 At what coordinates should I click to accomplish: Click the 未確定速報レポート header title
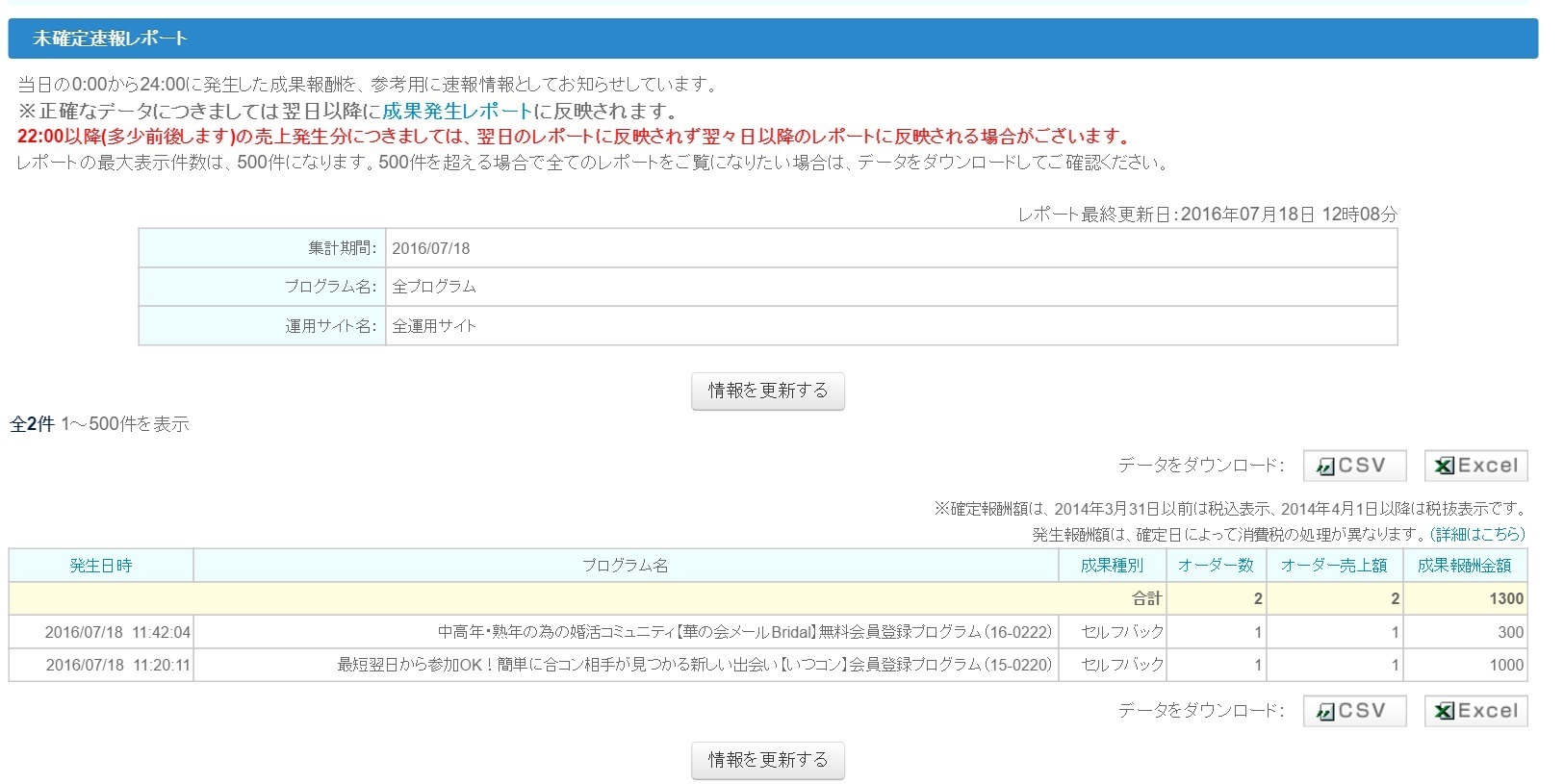[110, 38]
